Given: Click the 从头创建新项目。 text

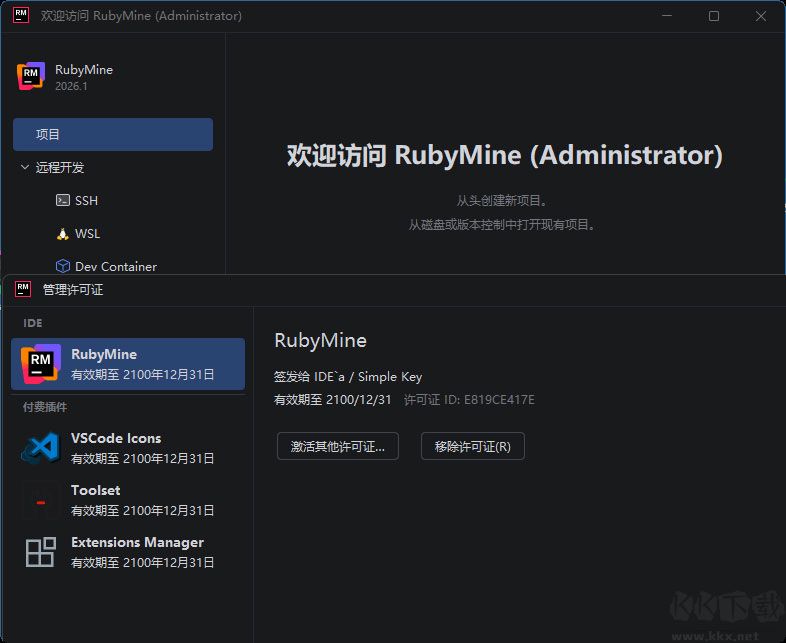Looking at the screenshot, I should [x=503, y=200].
